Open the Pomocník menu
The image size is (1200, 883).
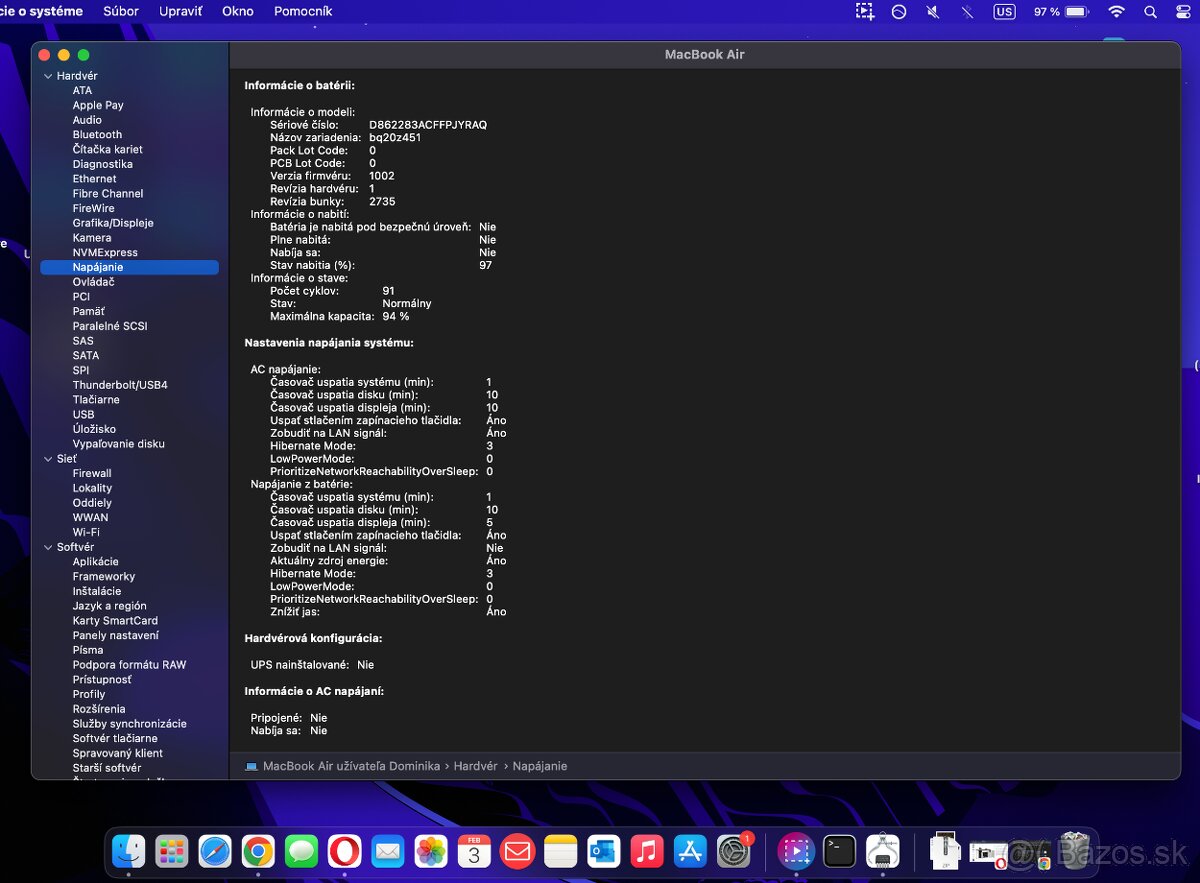pos(303,12)
